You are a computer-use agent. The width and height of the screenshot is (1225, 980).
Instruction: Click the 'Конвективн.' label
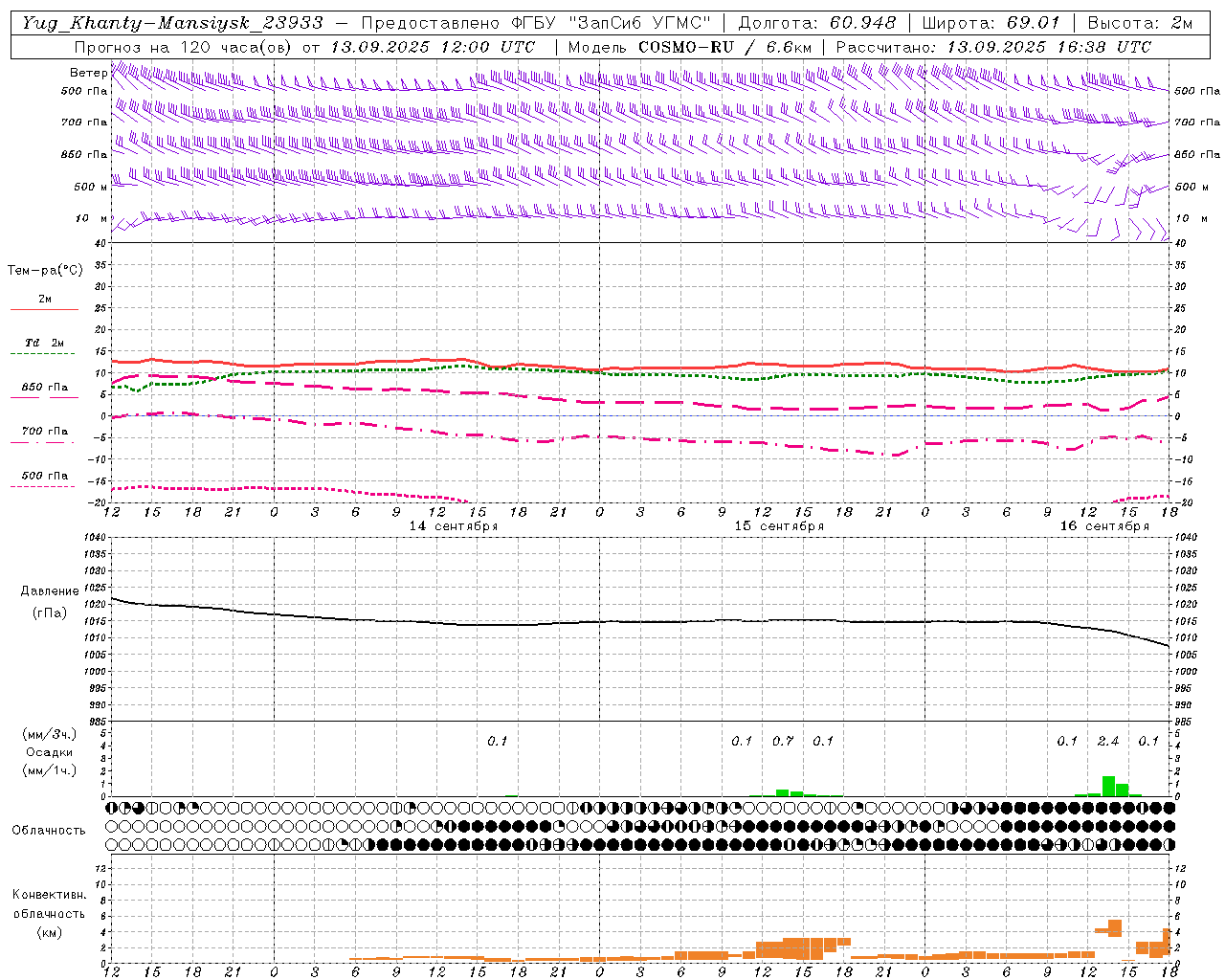pyautogui.click(x=49, y=895)
